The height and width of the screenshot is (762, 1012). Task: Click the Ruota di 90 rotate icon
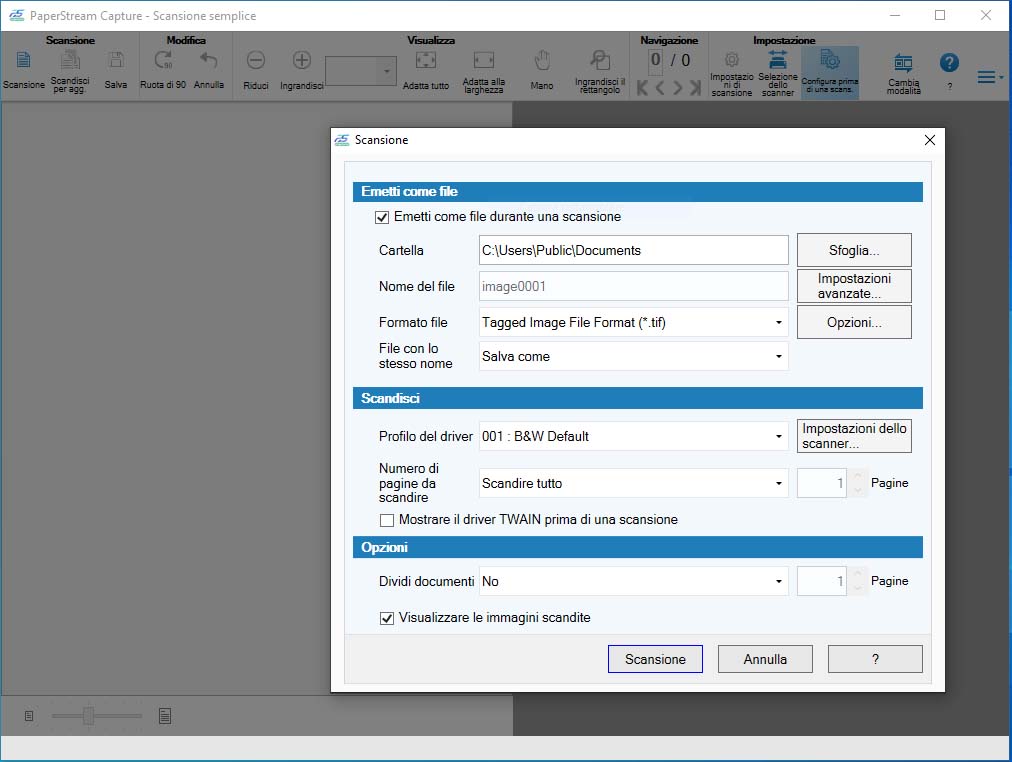(162, 62)
